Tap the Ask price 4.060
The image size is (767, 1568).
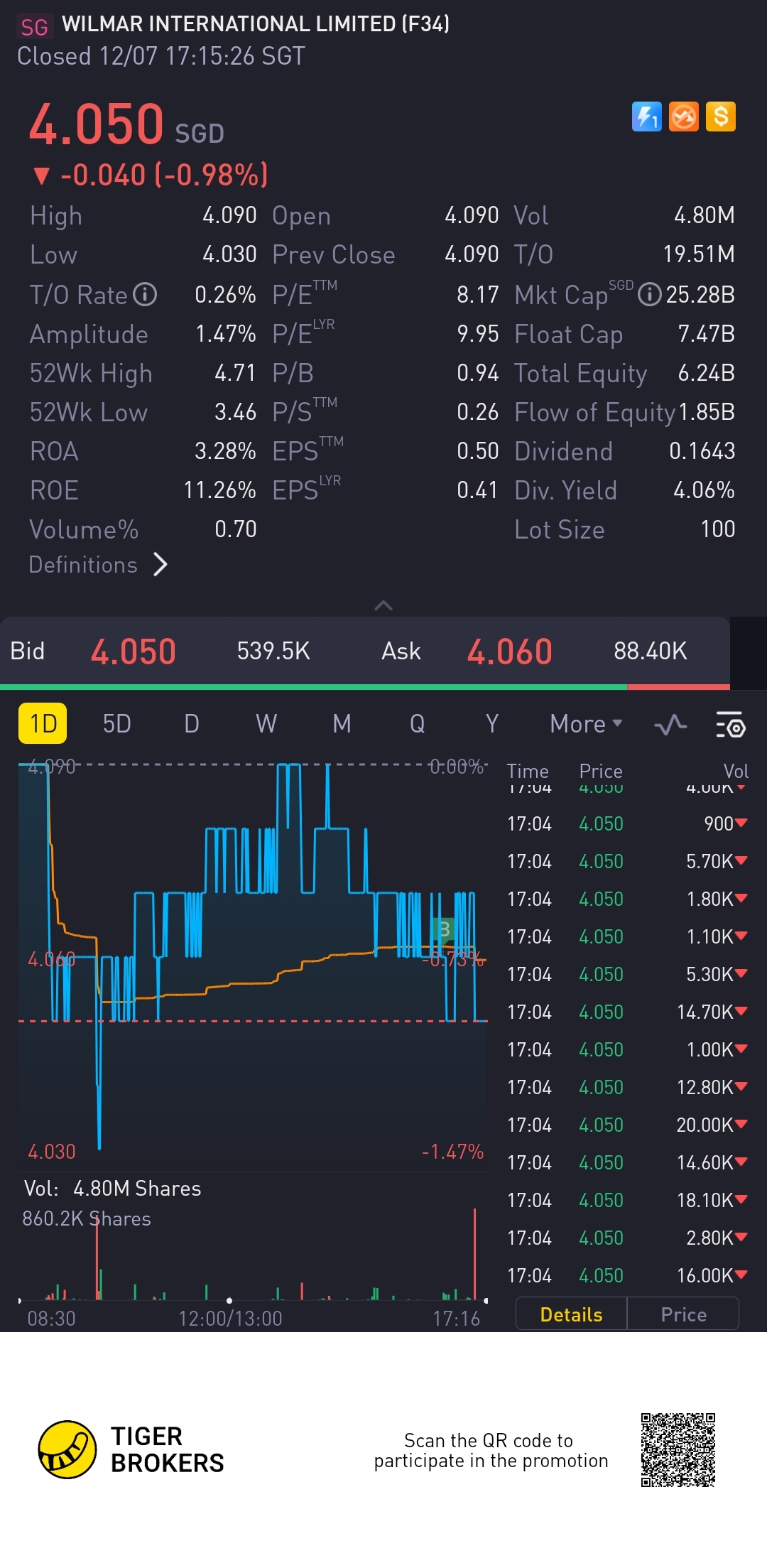click(x=509, y=651)
